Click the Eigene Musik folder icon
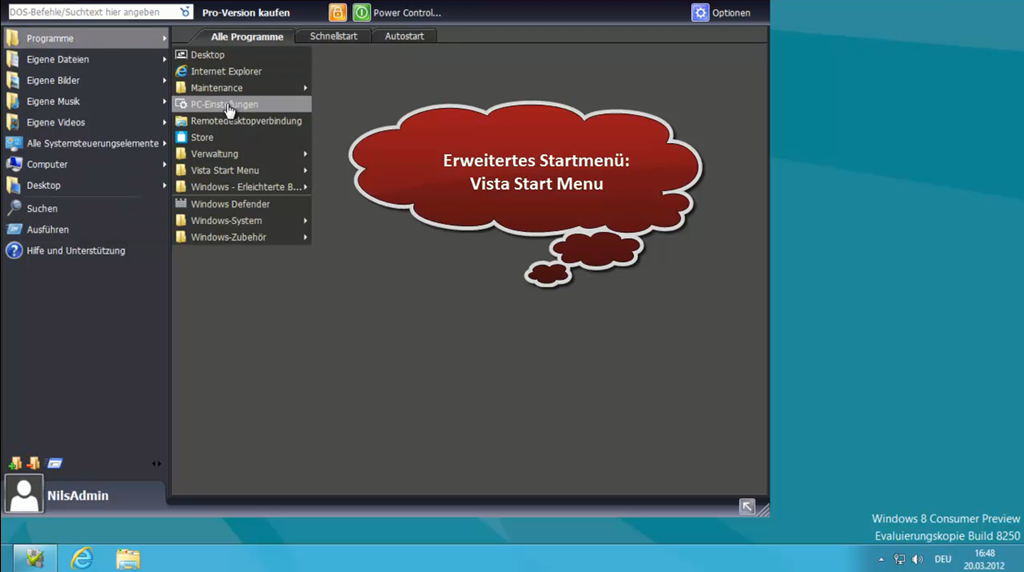The image size is (1024, 572). 13,101
